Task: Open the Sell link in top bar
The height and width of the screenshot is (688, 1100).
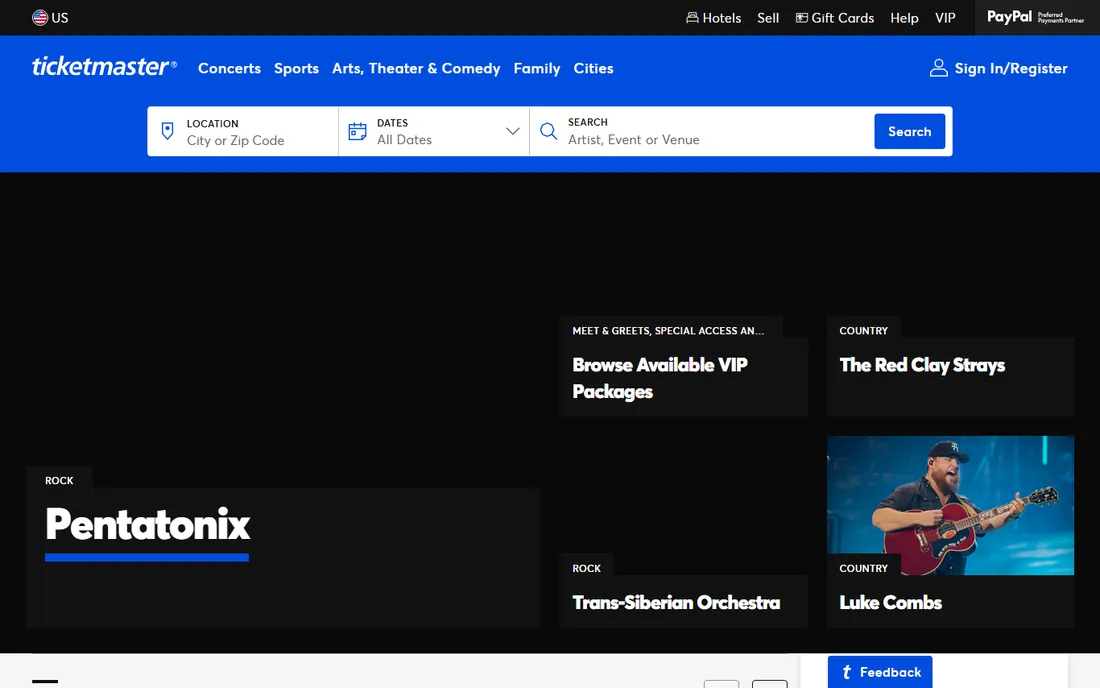Action: (767, 18)
